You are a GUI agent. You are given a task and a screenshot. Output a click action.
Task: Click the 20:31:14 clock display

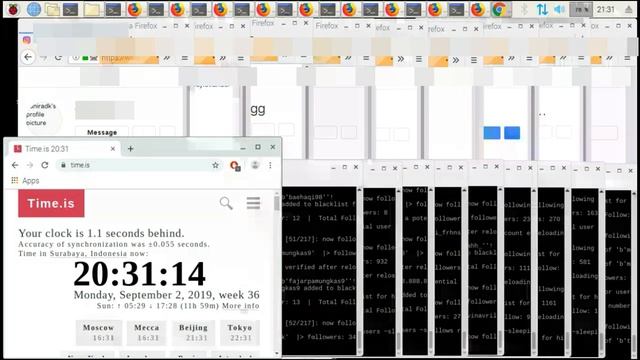coord(140,274)
